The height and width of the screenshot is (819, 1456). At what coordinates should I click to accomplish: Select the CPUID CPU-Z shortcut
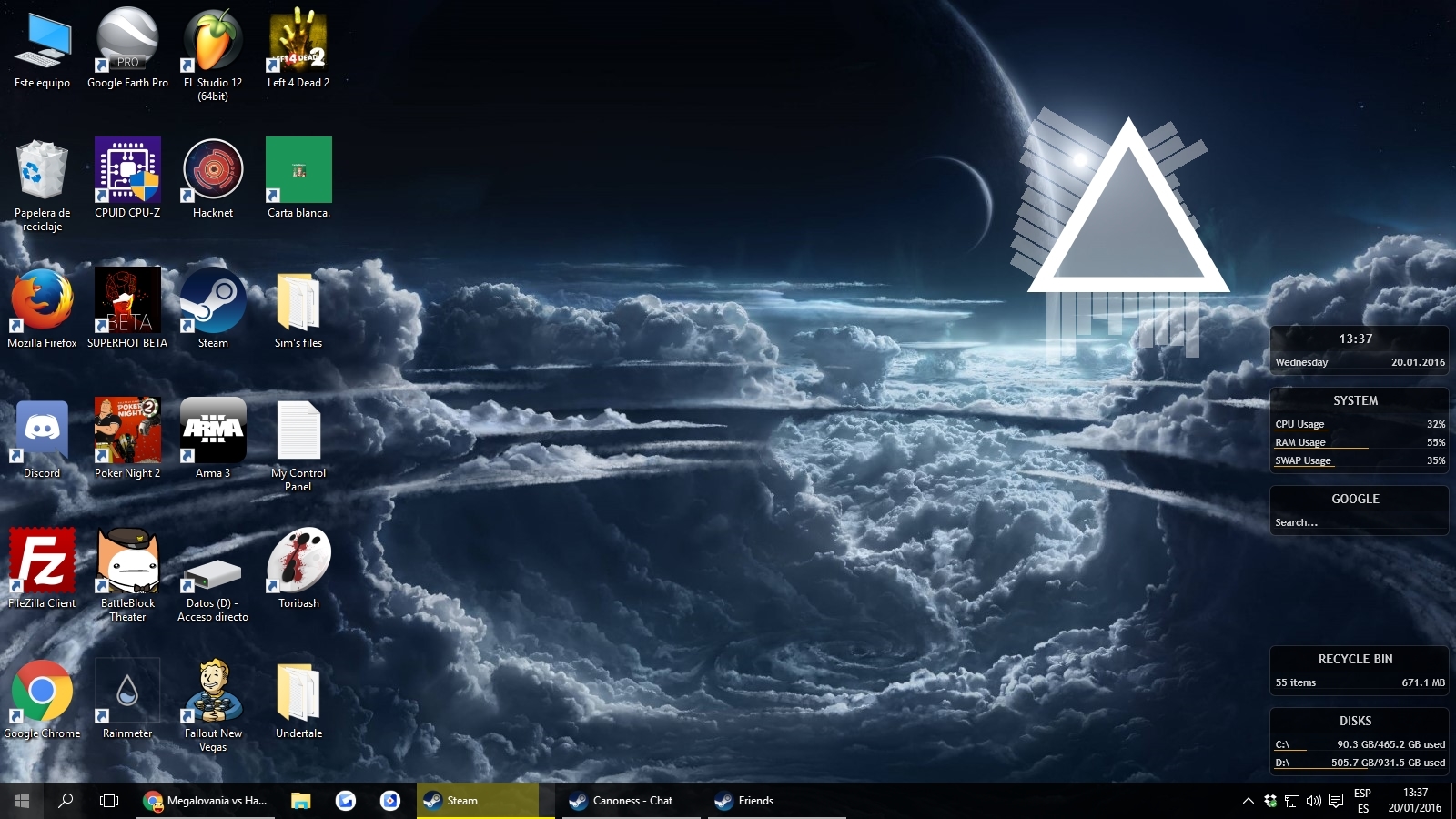tap(127, 179)
